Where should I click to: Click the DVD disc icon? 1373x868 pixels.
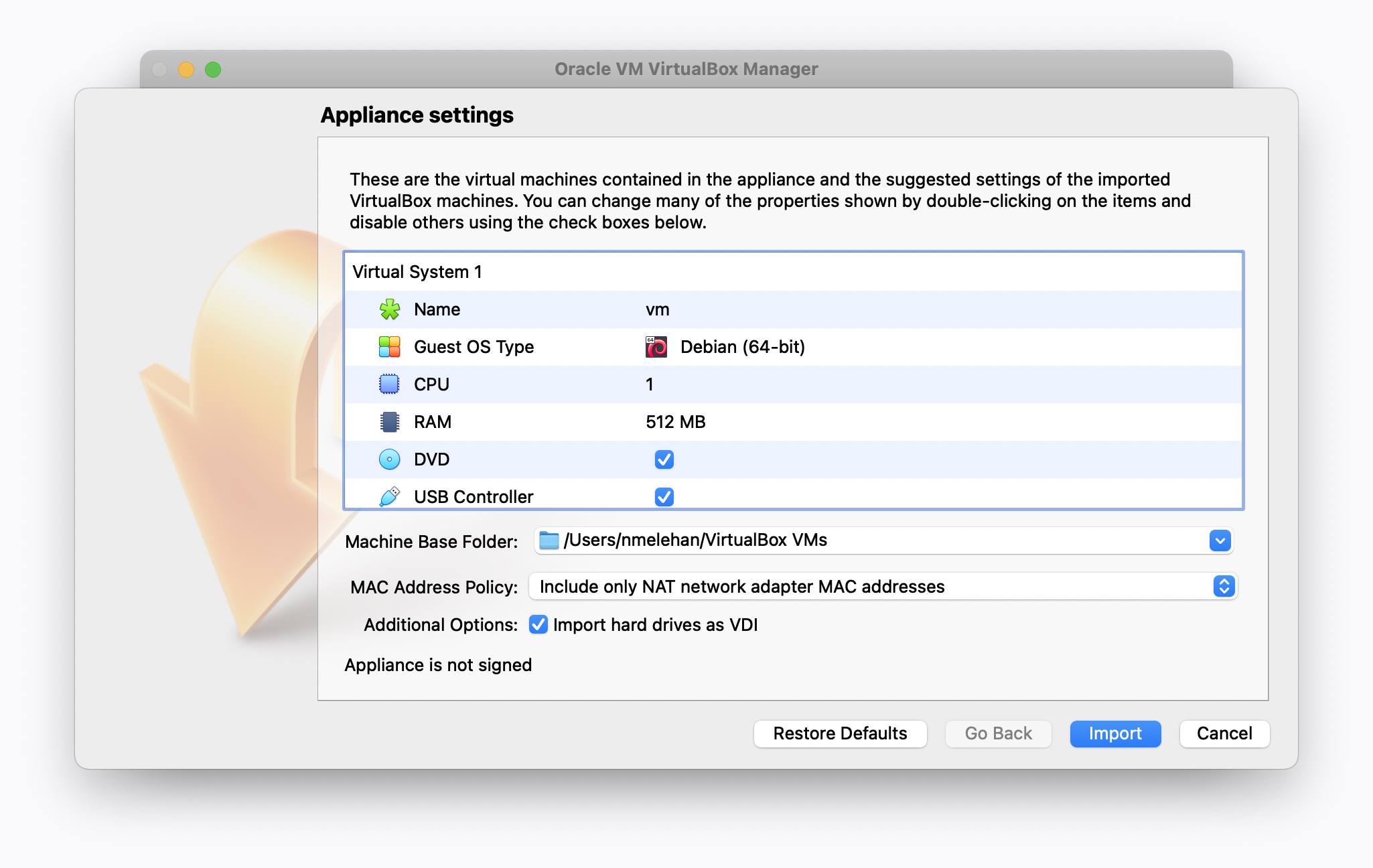(390, 459)
